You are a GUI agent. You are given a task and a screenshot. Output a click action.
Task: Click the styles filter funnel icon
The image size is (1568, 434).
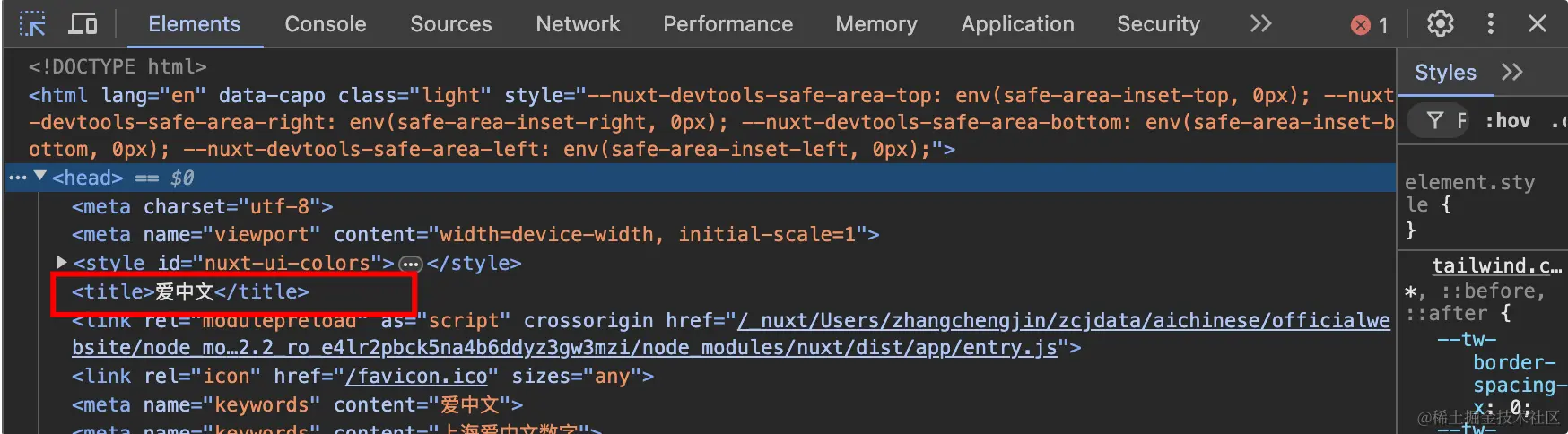(x=1435, y=120)
